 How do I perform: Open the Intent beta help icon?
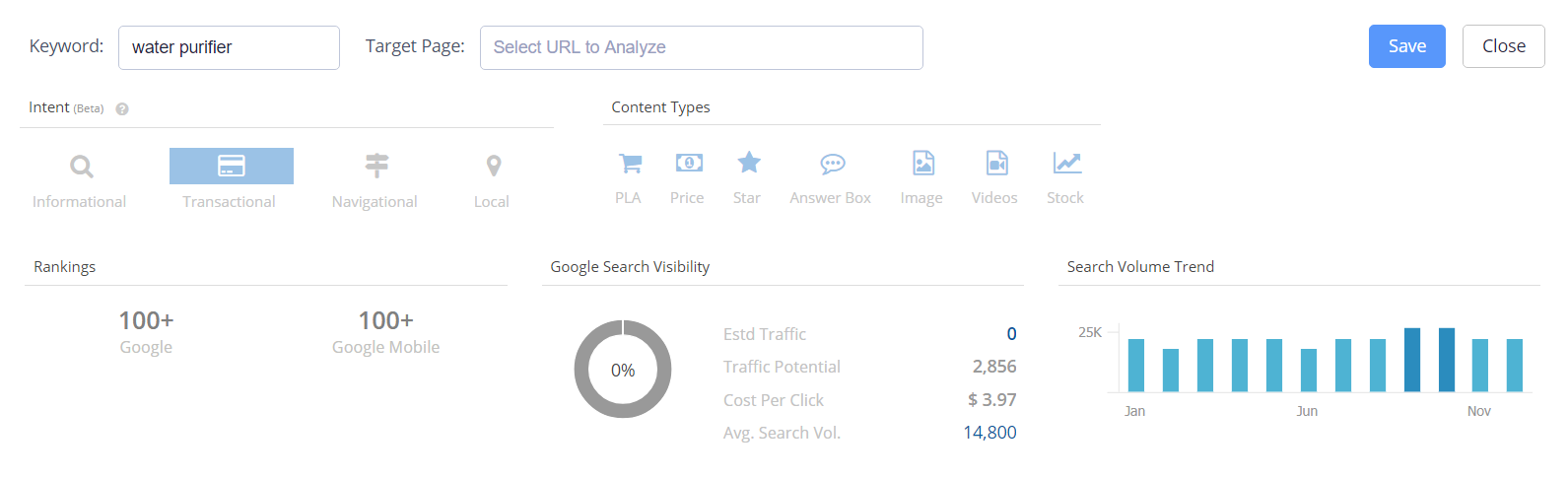pos(122,109)
